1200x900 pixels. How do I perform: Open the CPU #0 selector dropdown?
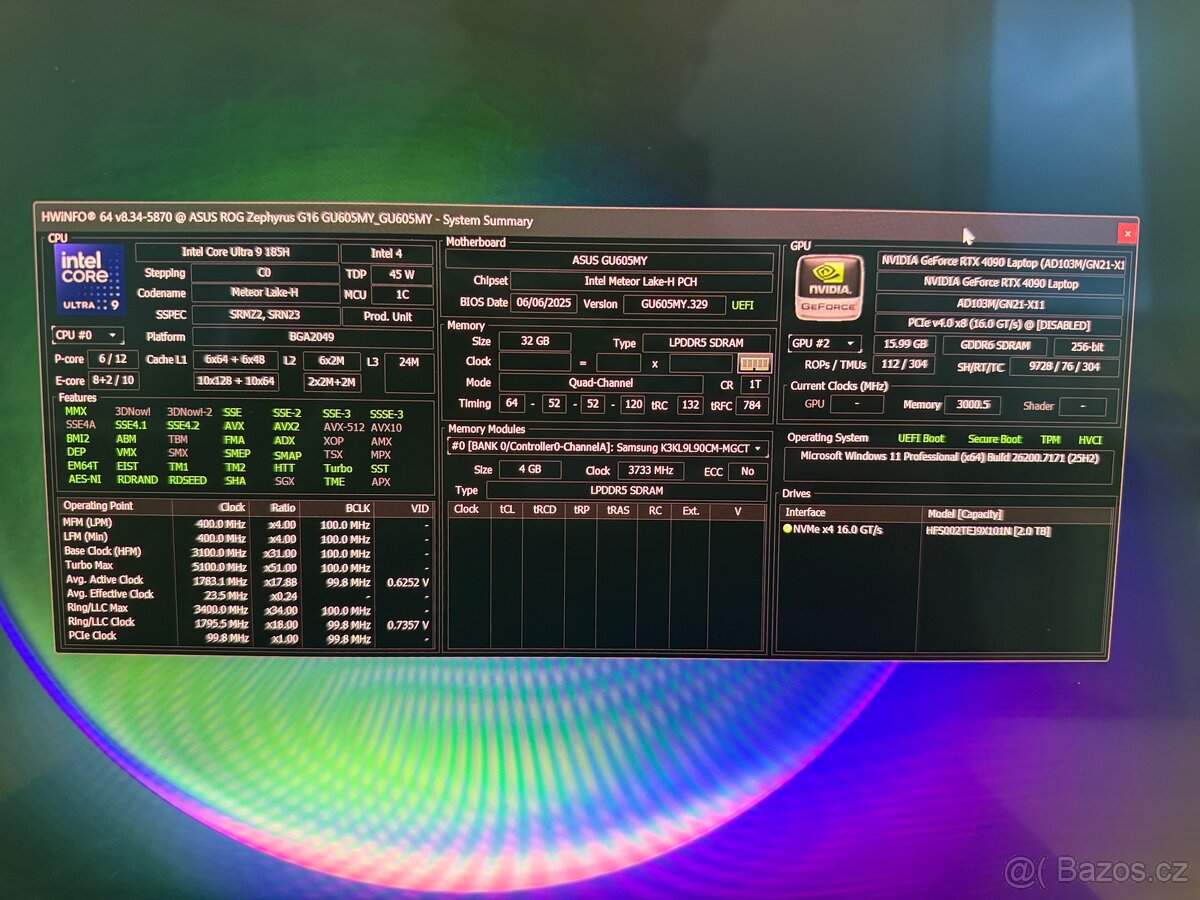(88, 336)
